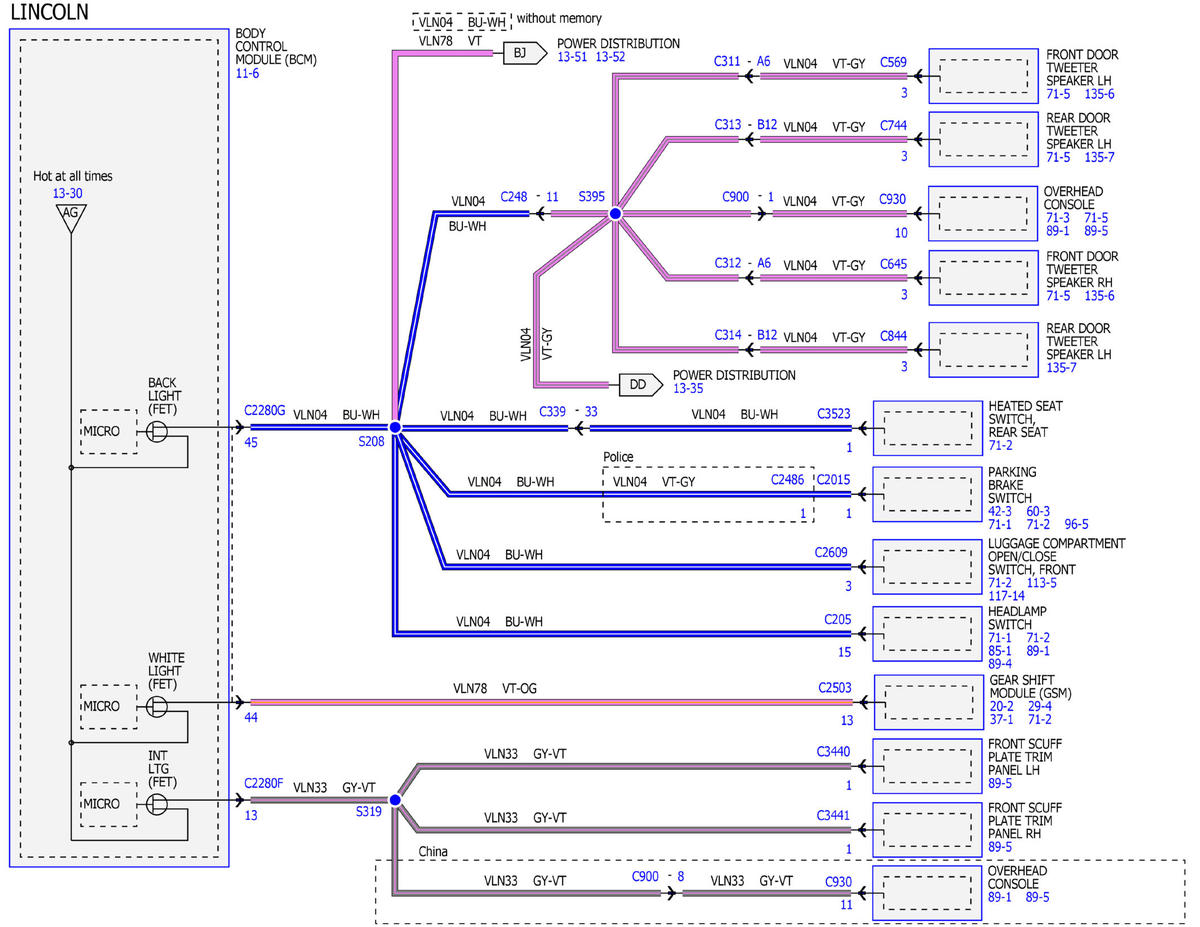Open the 37-1 gear shift module reference

coord(1001,719)
